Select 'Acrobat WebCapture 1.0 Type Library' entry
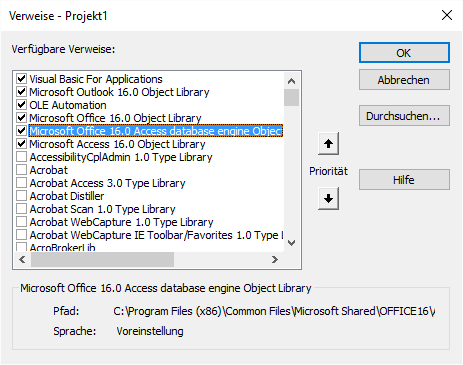The width and height of the screenshot is (463, 365). 121,222
